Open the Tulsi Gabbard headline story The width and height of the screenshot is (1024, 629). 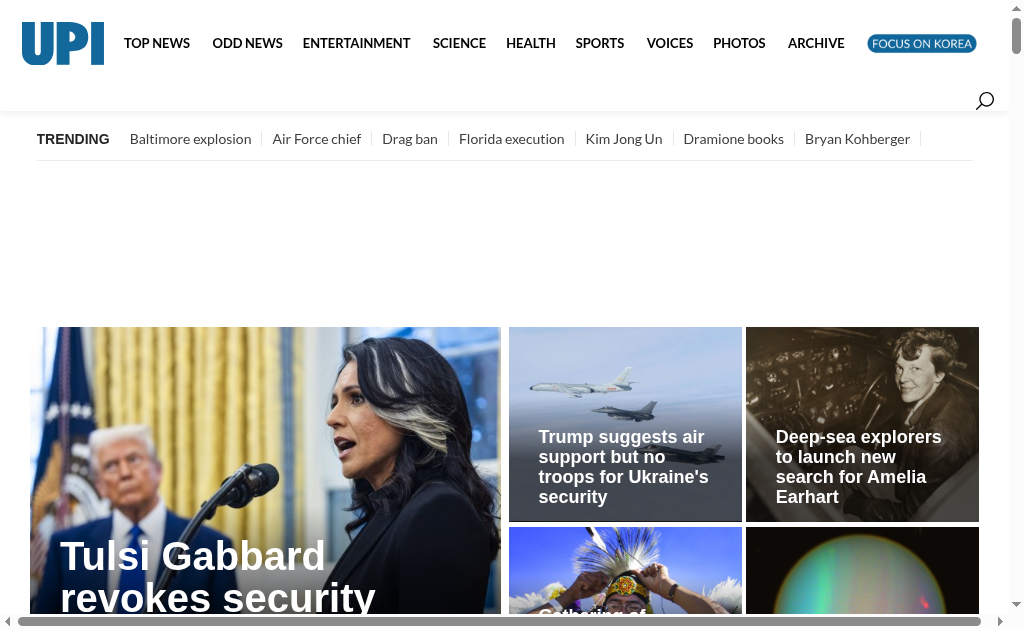[x=217, y=576]
